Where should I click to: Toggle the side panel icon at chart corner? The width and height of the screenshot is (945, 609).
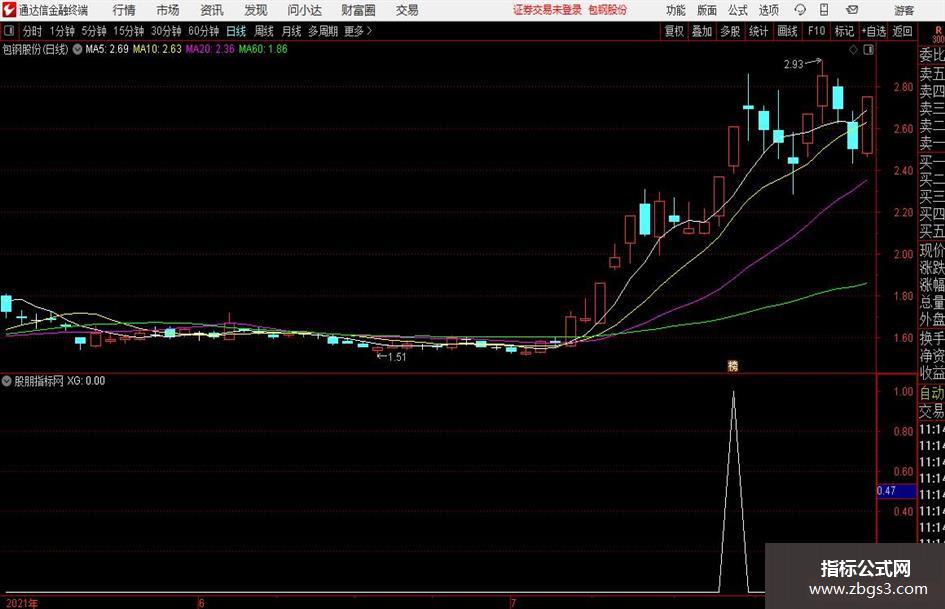click(x=868, y=50)
